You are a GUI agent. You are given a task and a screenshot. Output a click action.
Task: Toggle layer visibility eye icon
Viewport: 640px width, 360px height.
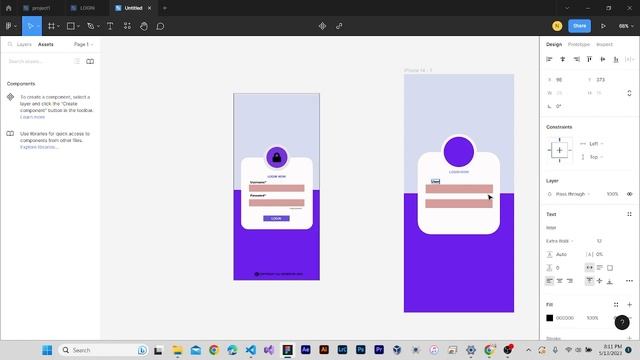[x=629, y=194]
